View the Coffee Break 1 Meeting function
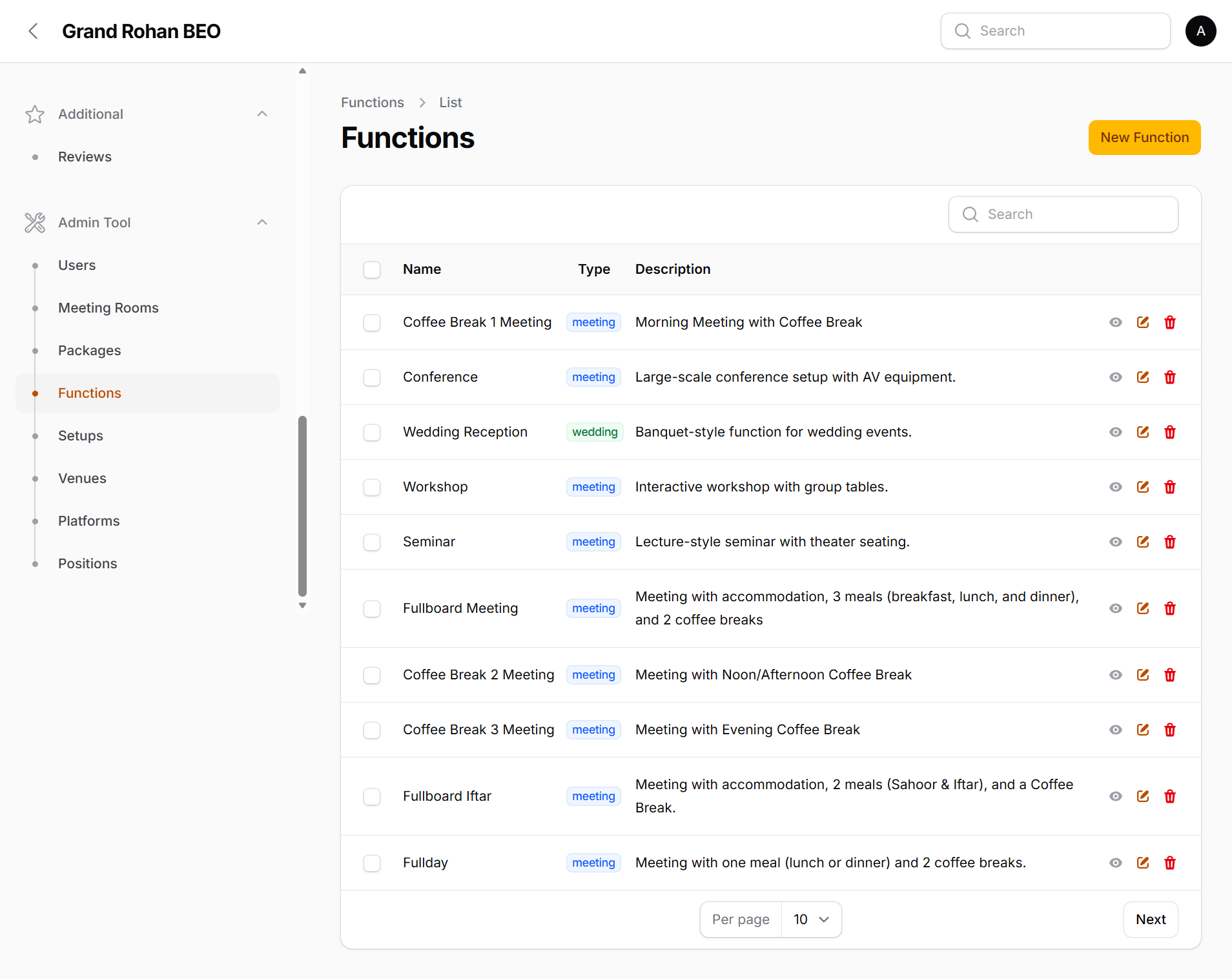This screenshot has height=979, width=1232. (1116, 322)
